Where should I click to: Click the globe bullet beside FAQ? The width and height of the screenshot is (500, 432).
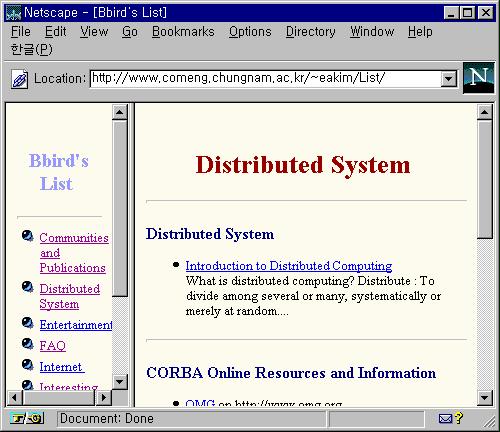tap(28, 344)
